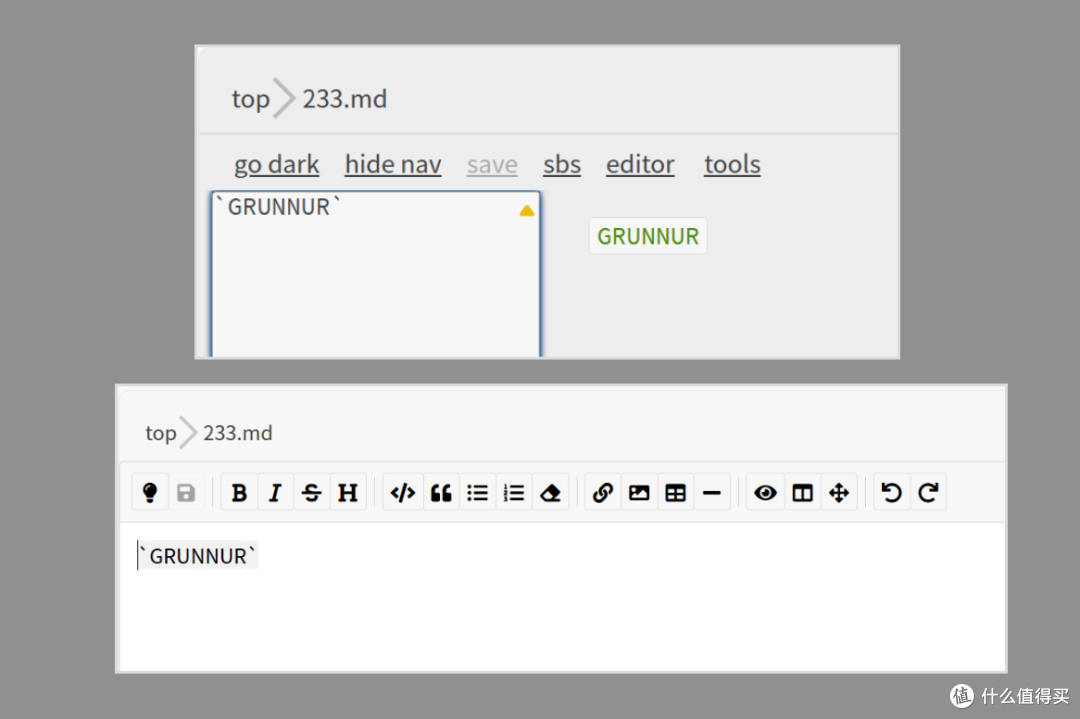Viewport: 1080px width, 719px height.
Task: Click the greyed save link
Action: point(492,165)
